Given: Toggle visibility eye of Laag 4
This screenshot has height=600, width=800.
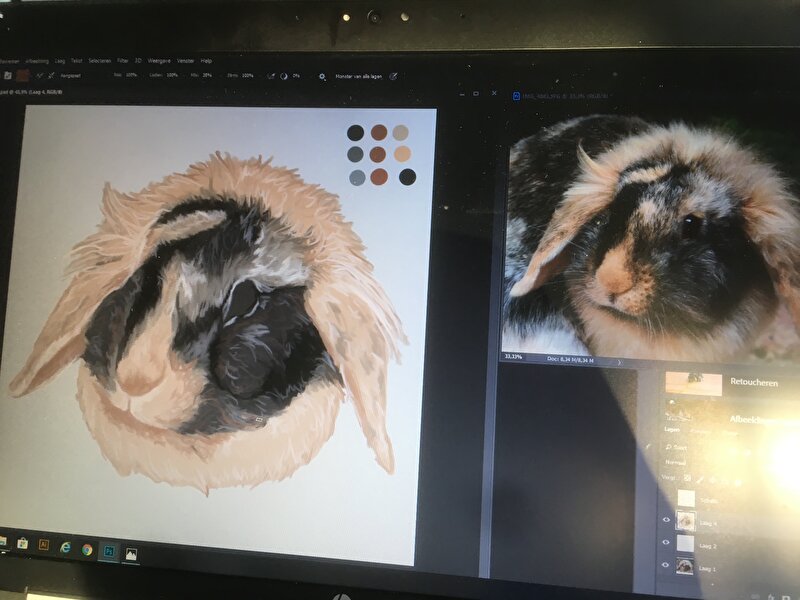Looking at the screenshot, I should tap(666, 520).
